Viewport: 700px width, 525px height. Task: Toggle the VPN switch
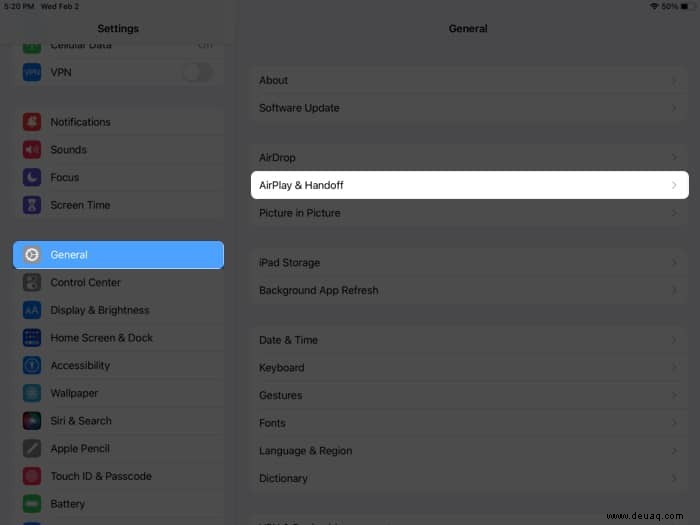coord(197,72)
